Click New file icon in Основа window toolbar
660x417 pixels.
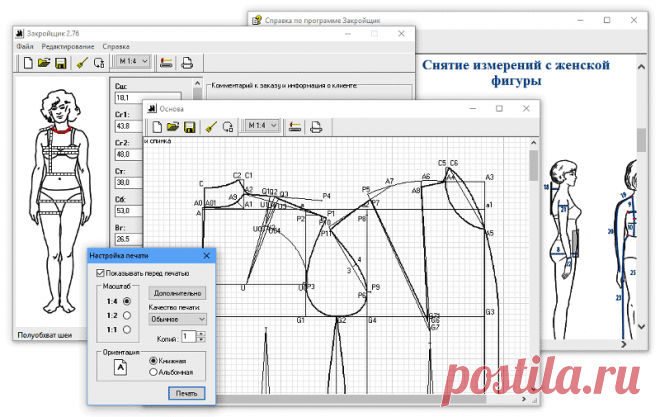(157, 127)
